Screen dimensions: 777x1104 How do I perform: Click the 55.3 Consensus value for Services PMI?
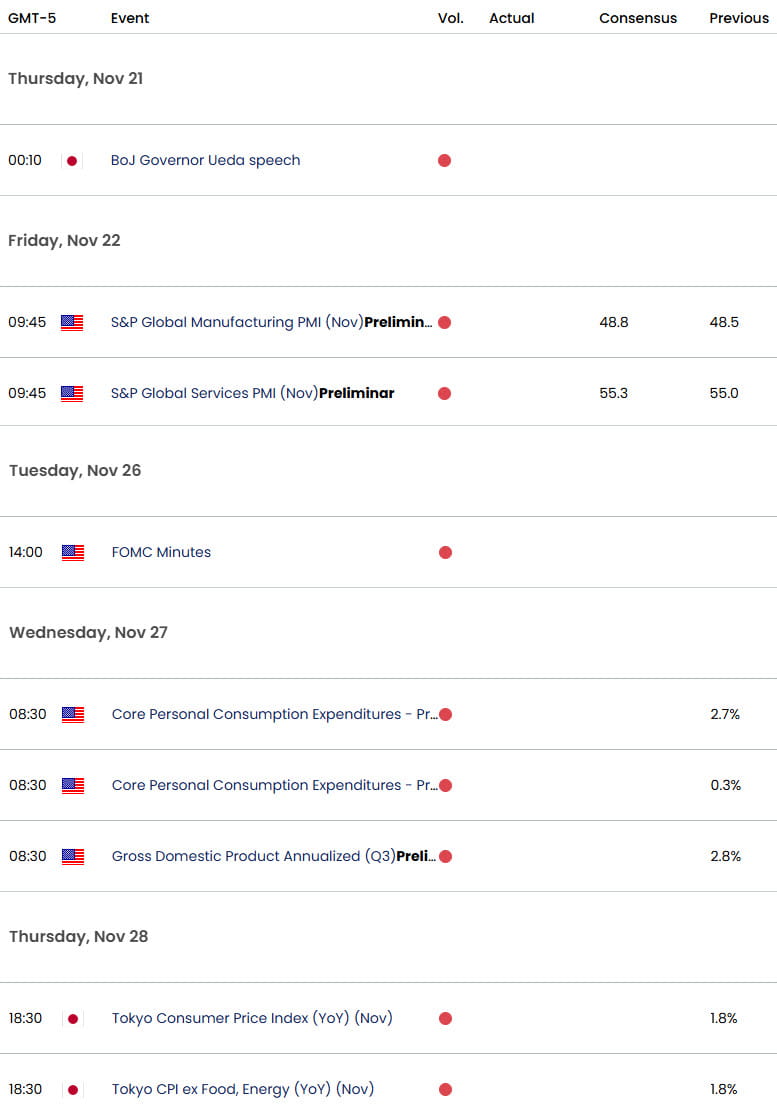(613, 393)
